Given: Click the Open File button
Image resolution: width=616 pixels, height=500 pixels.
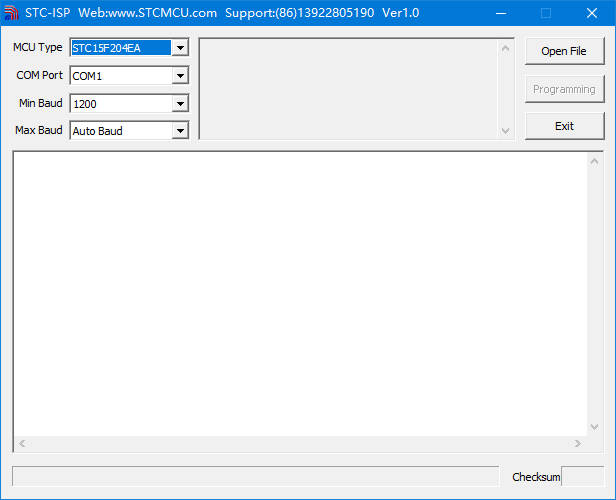Looking at the screenshot, I should click(564, 51).
